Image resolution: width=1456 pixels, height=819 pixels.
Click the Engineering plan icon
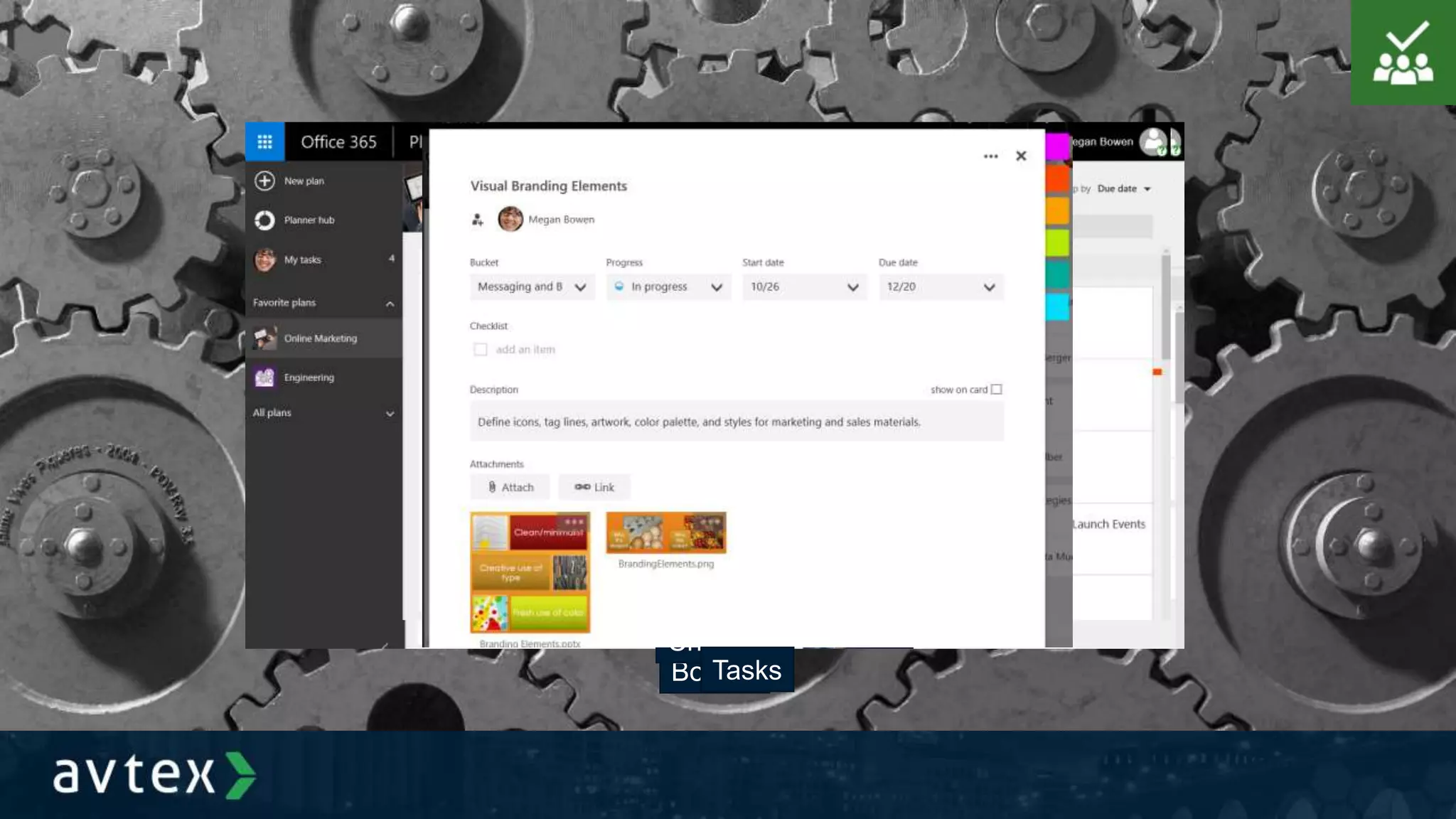click(264, 378)
